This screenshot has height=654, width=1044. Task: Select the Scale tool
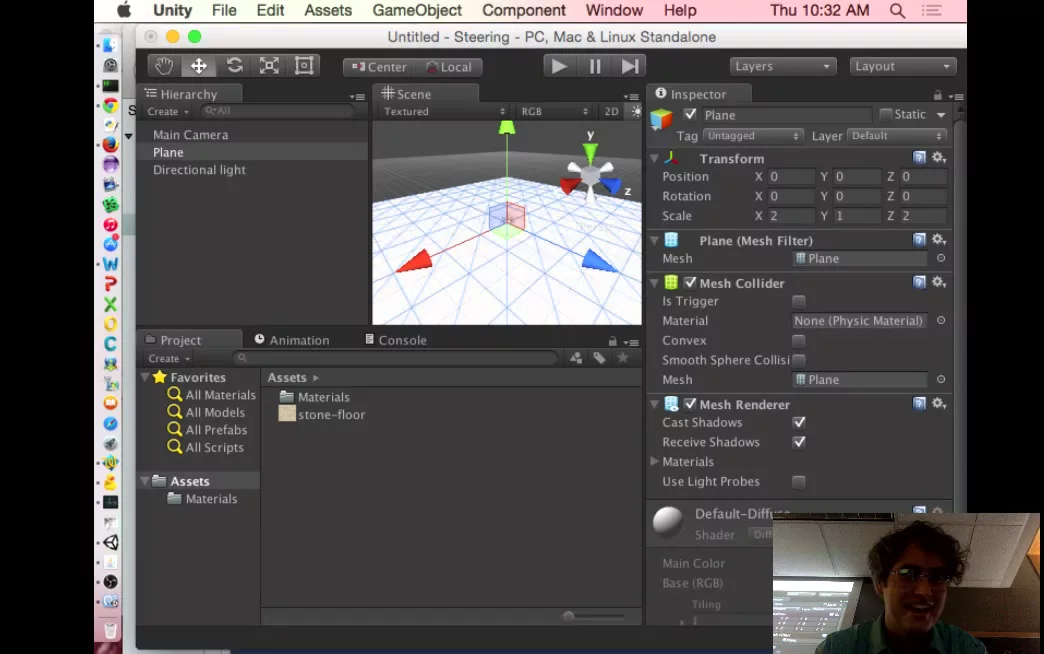(x=269, y=66)
